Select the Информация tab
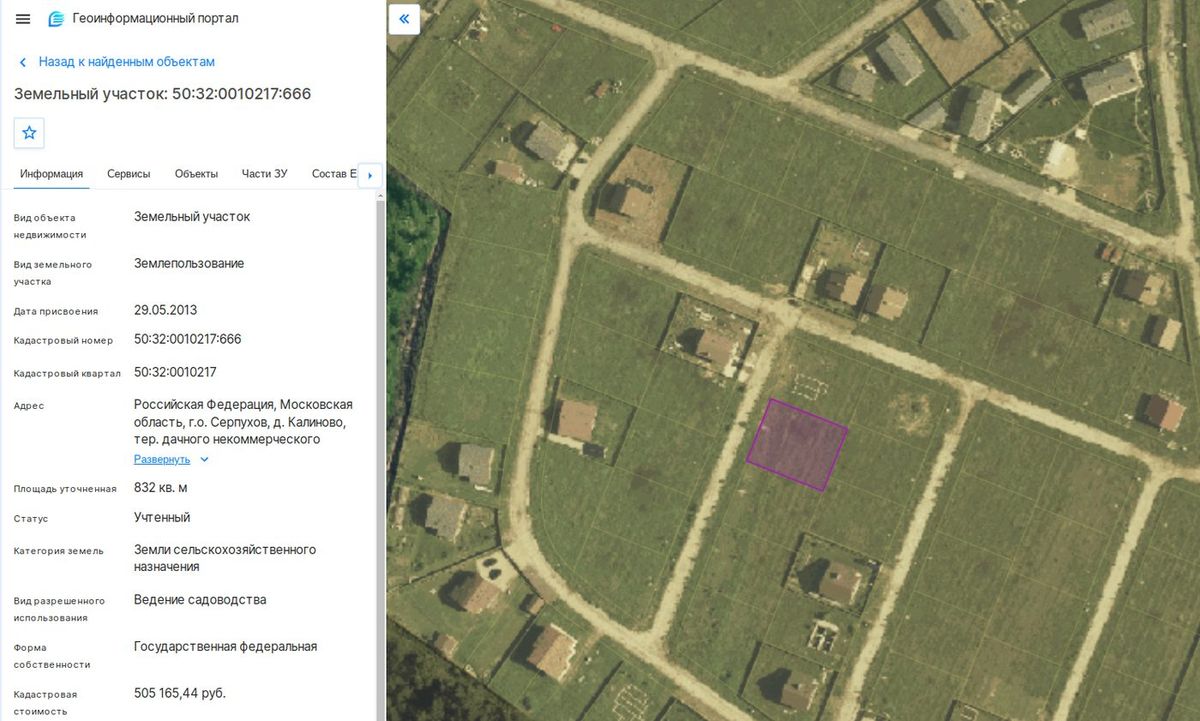Viewport: 1200px width, 721px height. click(51, 174)
